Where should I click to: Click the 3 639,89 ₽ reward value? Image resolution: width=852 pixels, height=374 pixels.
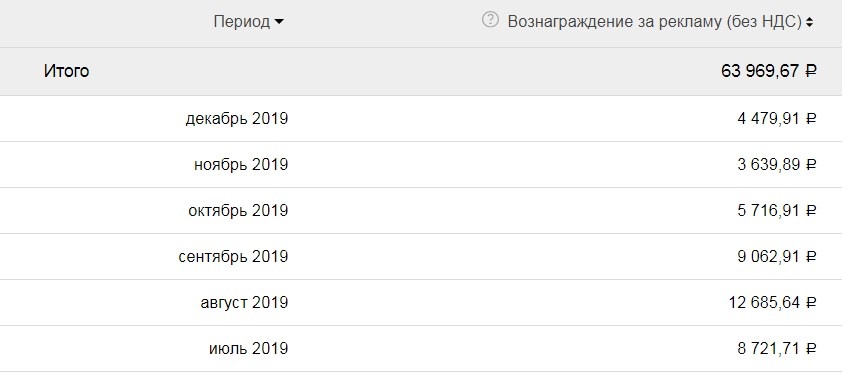777,165
